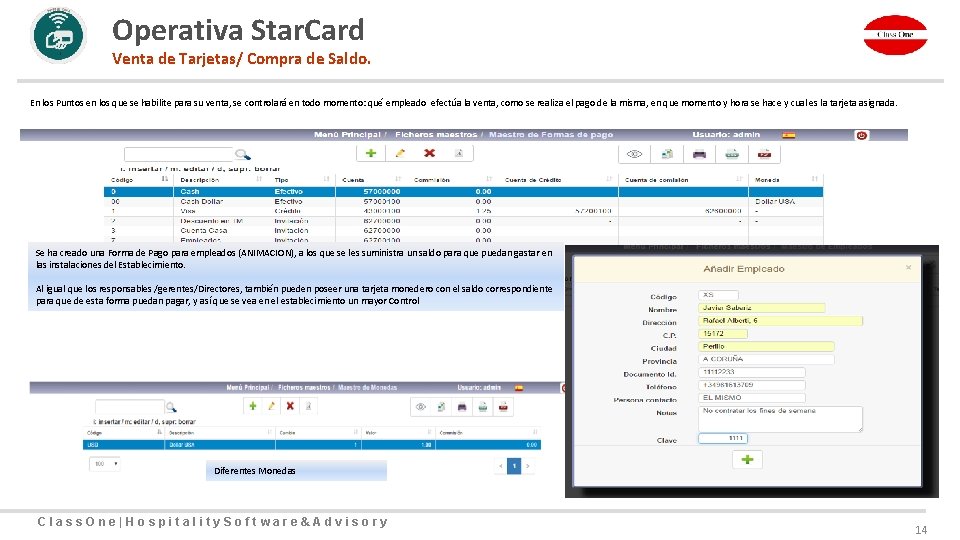Click eye view icon in Monedas toolbar
Screen dimensions: 960x540
421,407
